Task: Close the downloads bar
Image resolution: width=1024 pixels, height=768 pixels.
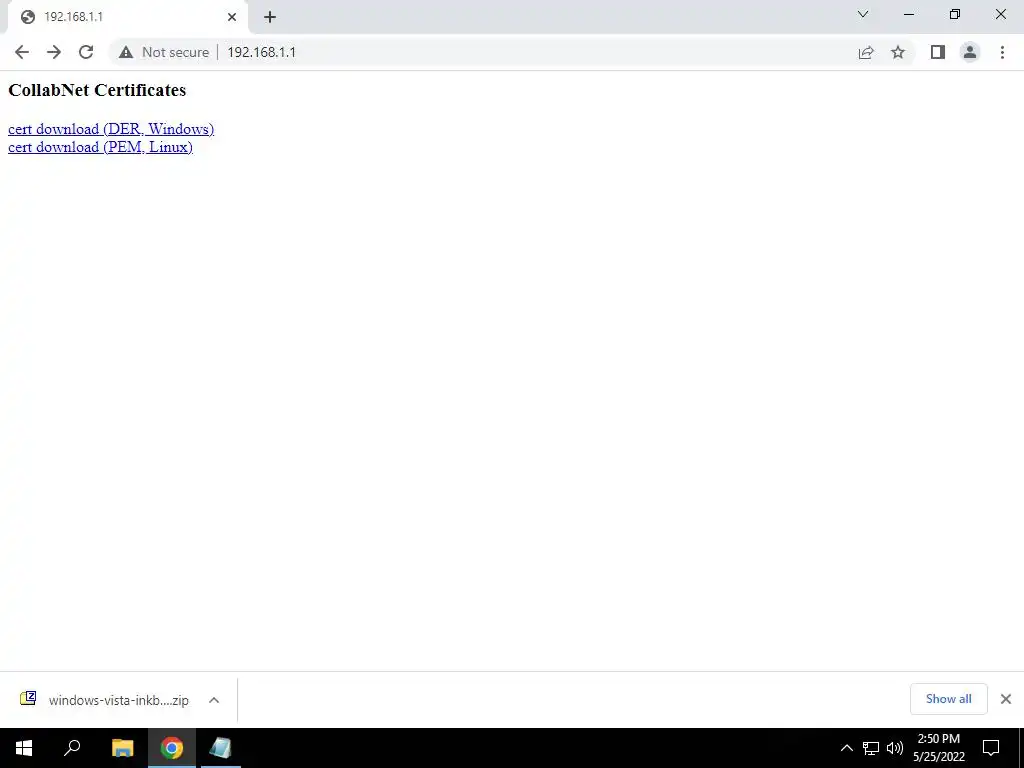Action: point(1006,699)
